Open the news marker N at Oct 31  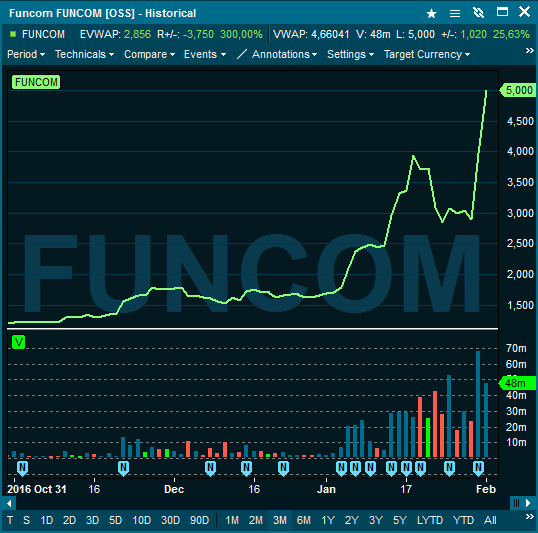(x=22, y=468)
